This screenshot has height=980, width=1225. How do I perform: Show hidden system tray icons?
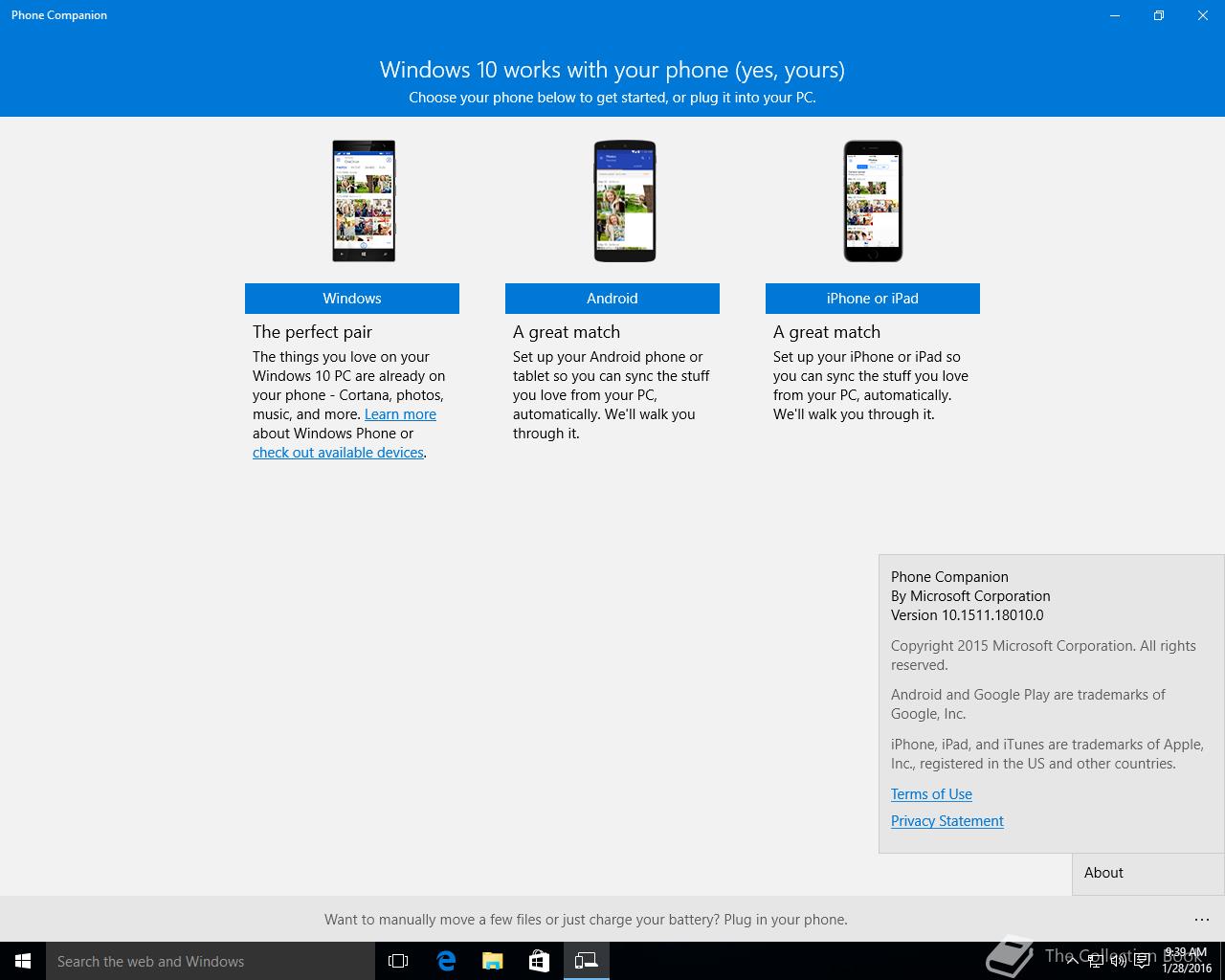(x=1072, y=961)
